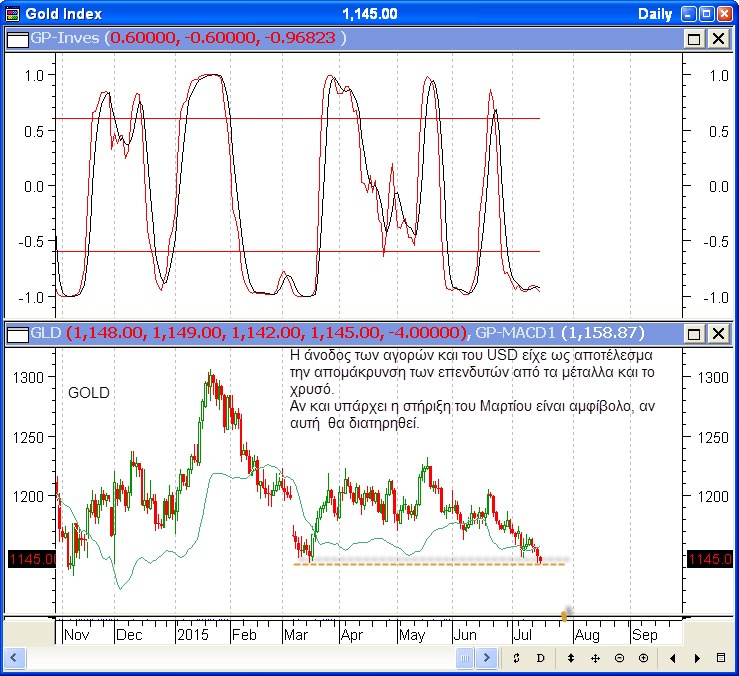Click the Gold Index window icon in title bar
The height and width of the screenshot is (676, 739).
coord(13,14)
